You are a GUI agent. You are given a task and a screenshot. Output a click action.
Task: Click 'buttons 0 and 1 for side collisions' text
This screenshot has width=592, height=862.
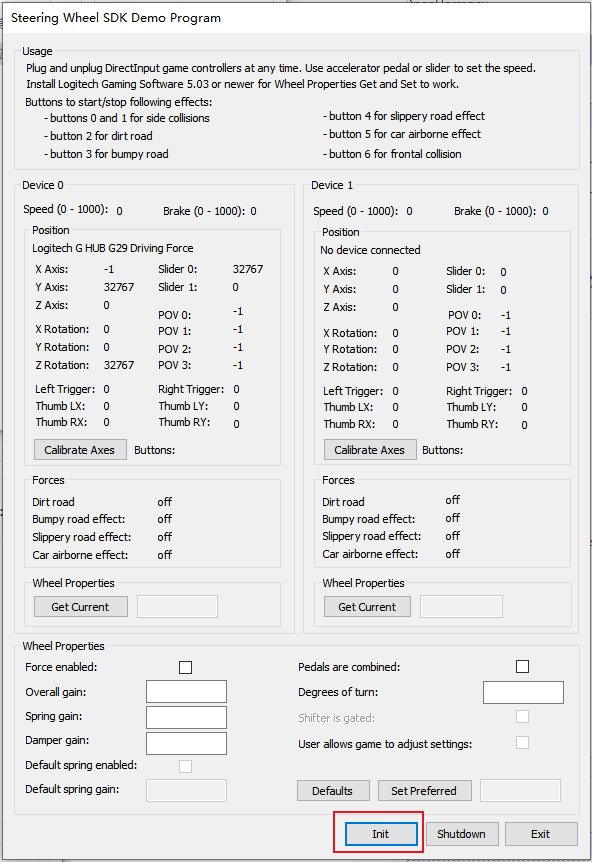tap(130, 118)
